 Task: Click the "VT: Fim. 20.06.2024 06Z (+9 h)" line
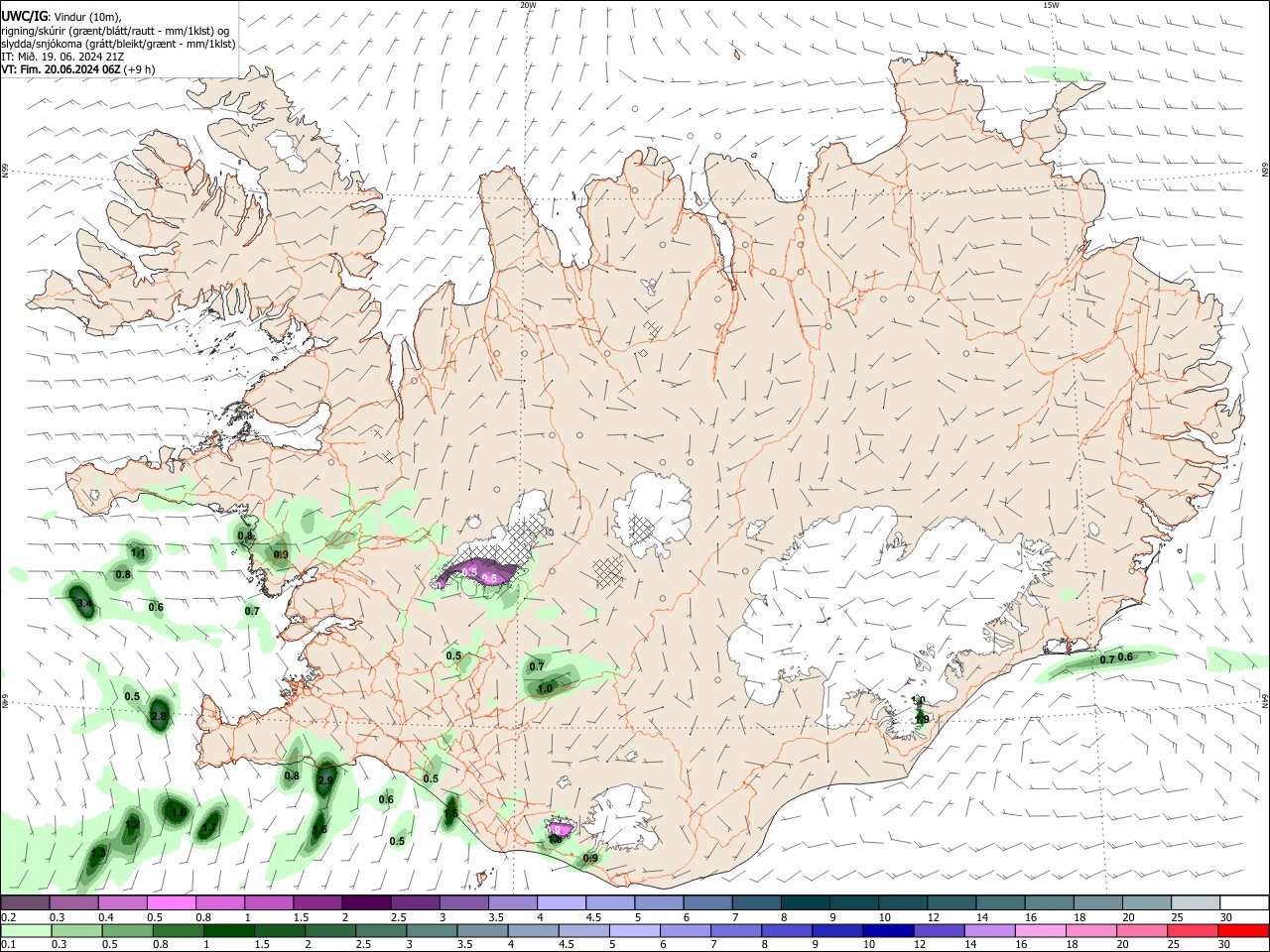tap(78, 69)
